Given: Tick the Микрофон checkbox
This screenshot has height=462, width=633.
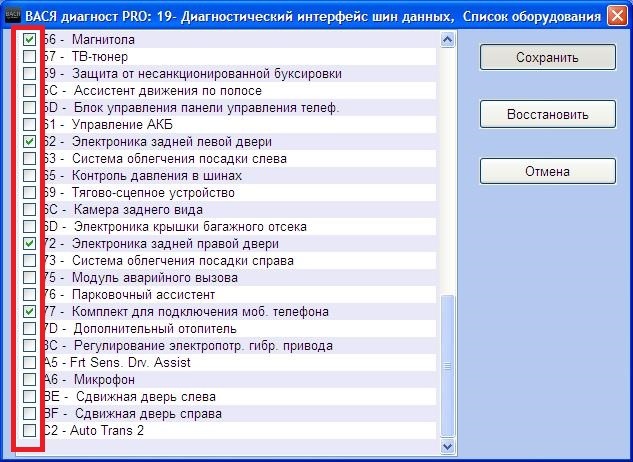Looking at the screenshot, I should coord(29,380).
